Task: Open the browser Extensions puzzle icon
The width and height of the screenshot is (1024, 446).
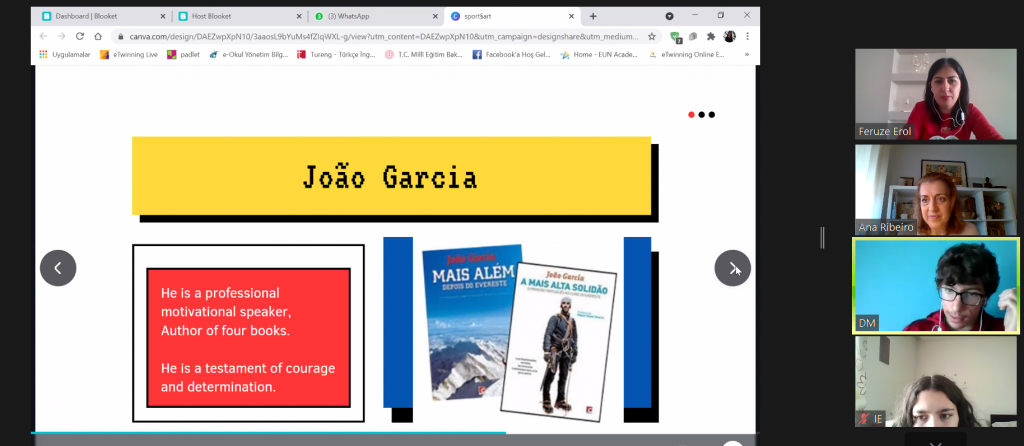Action: [711, 36]
